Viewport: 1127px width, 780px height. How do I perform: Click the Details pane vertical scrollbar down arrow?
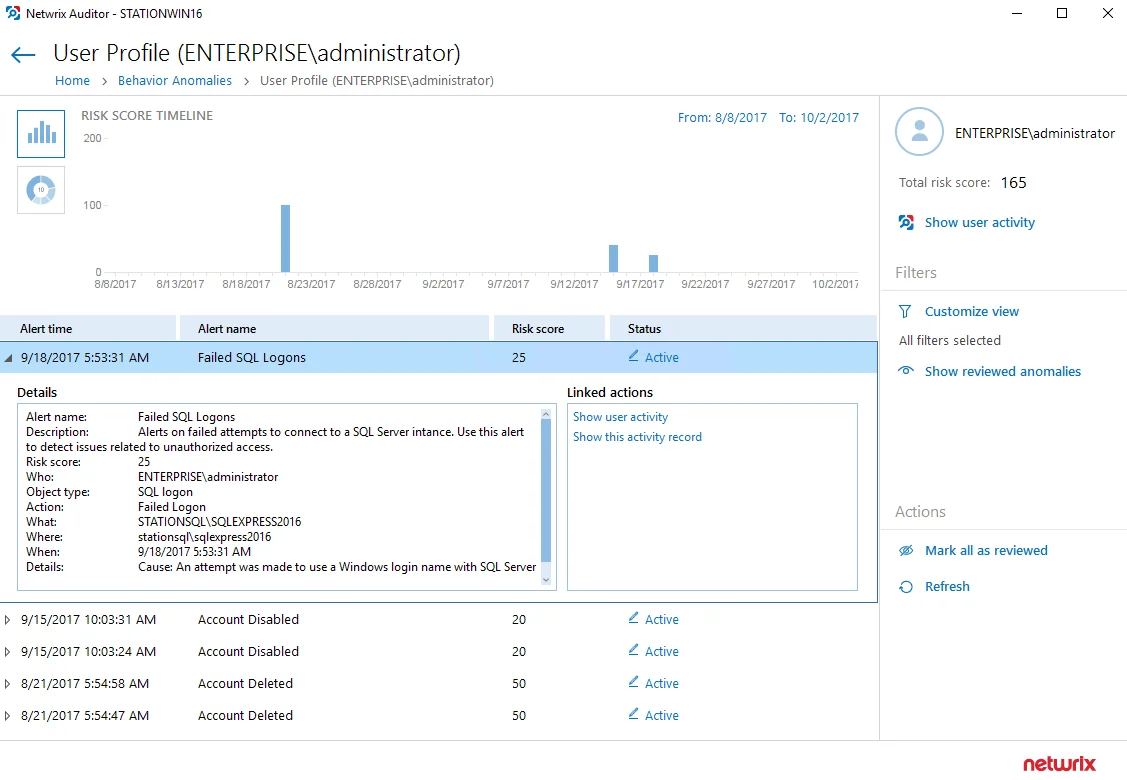point(546,580)
